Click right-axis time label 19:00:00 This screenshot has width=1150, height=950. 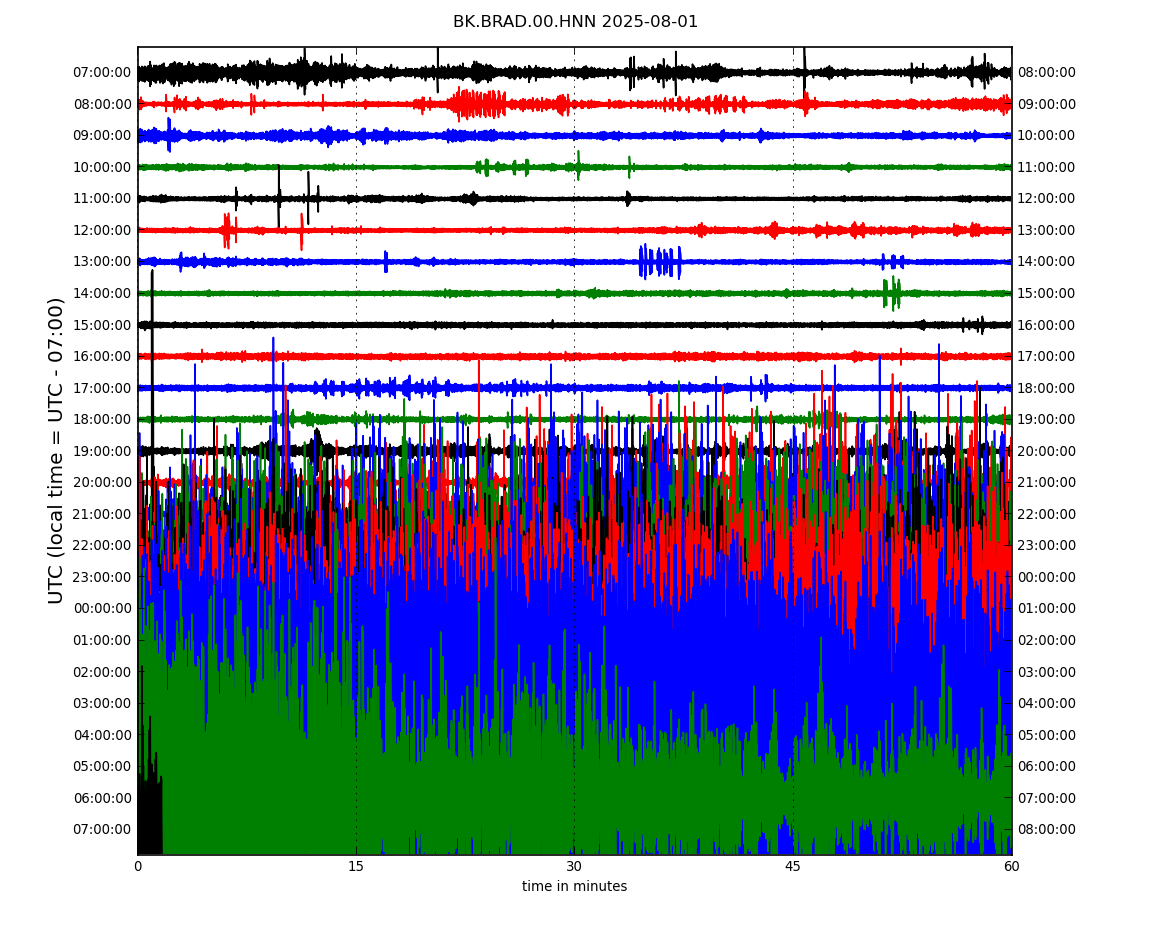click(x=1047, y=420)
